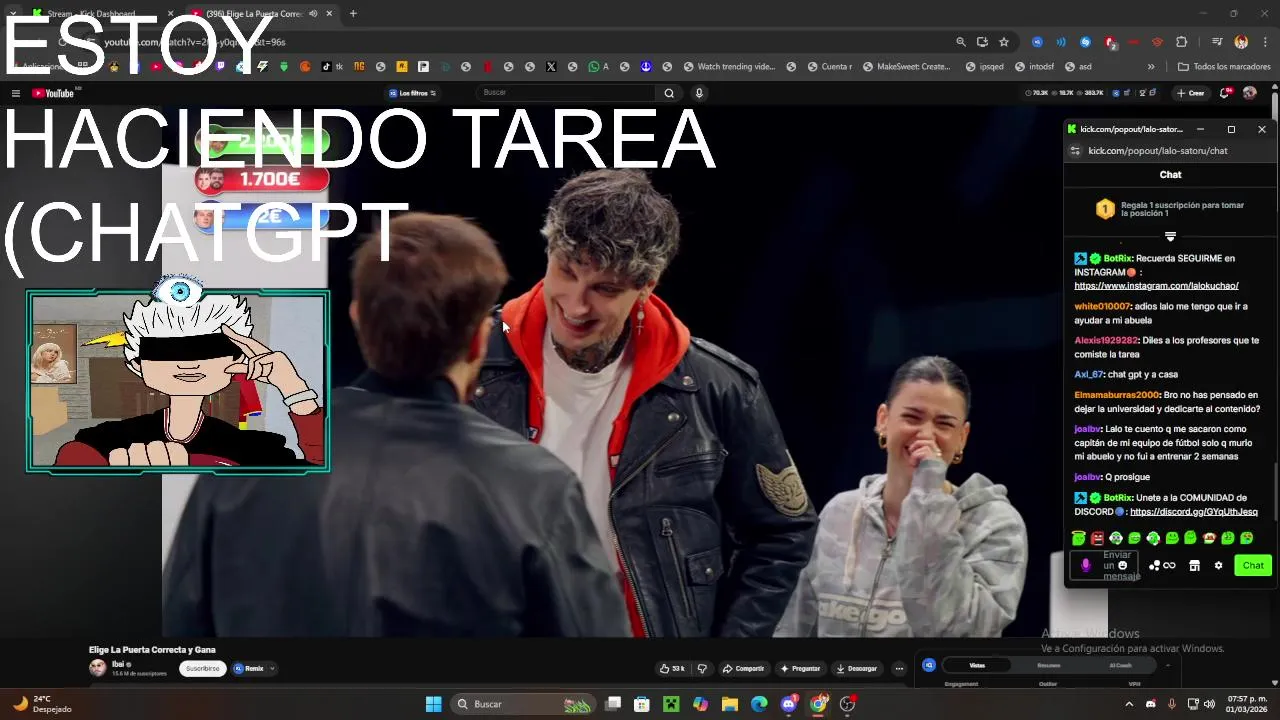Open 'Todos los marcadores' folder
The height and width of the screenshot is (720, 1280).
[x=1224, y=67]
